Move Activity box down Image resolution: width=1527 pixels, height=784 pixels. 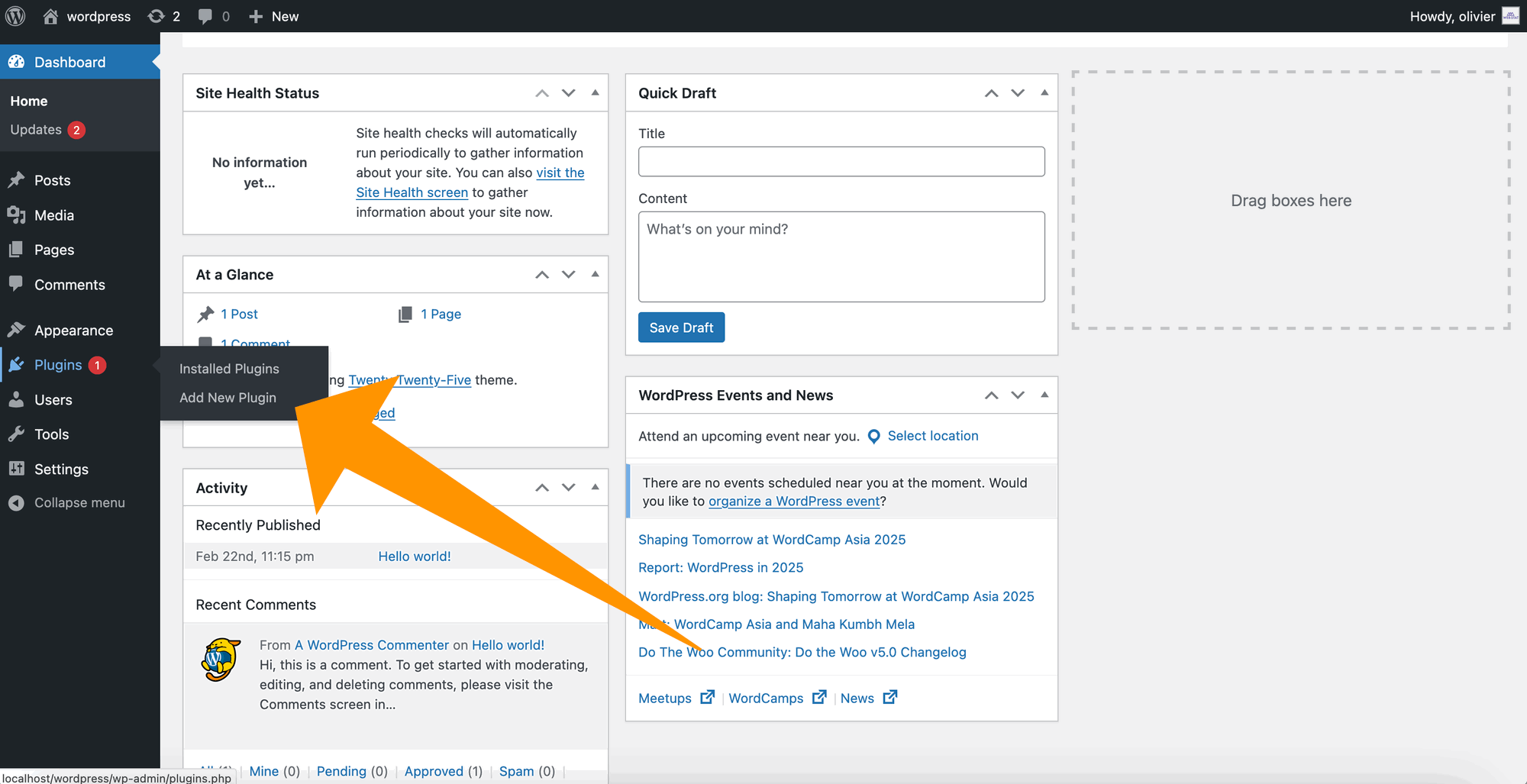[569, 487]
